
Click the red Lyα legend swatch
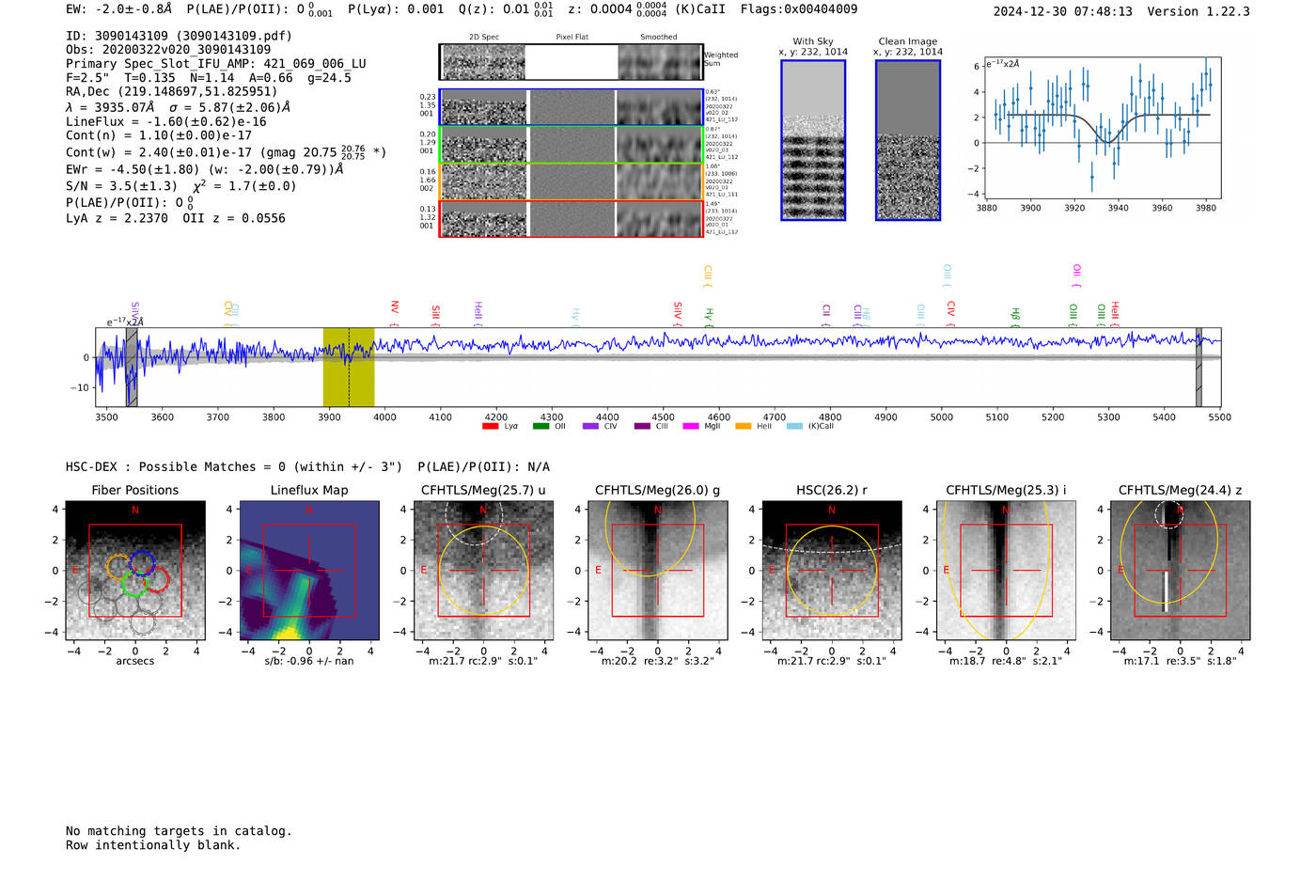coord(490,426)
